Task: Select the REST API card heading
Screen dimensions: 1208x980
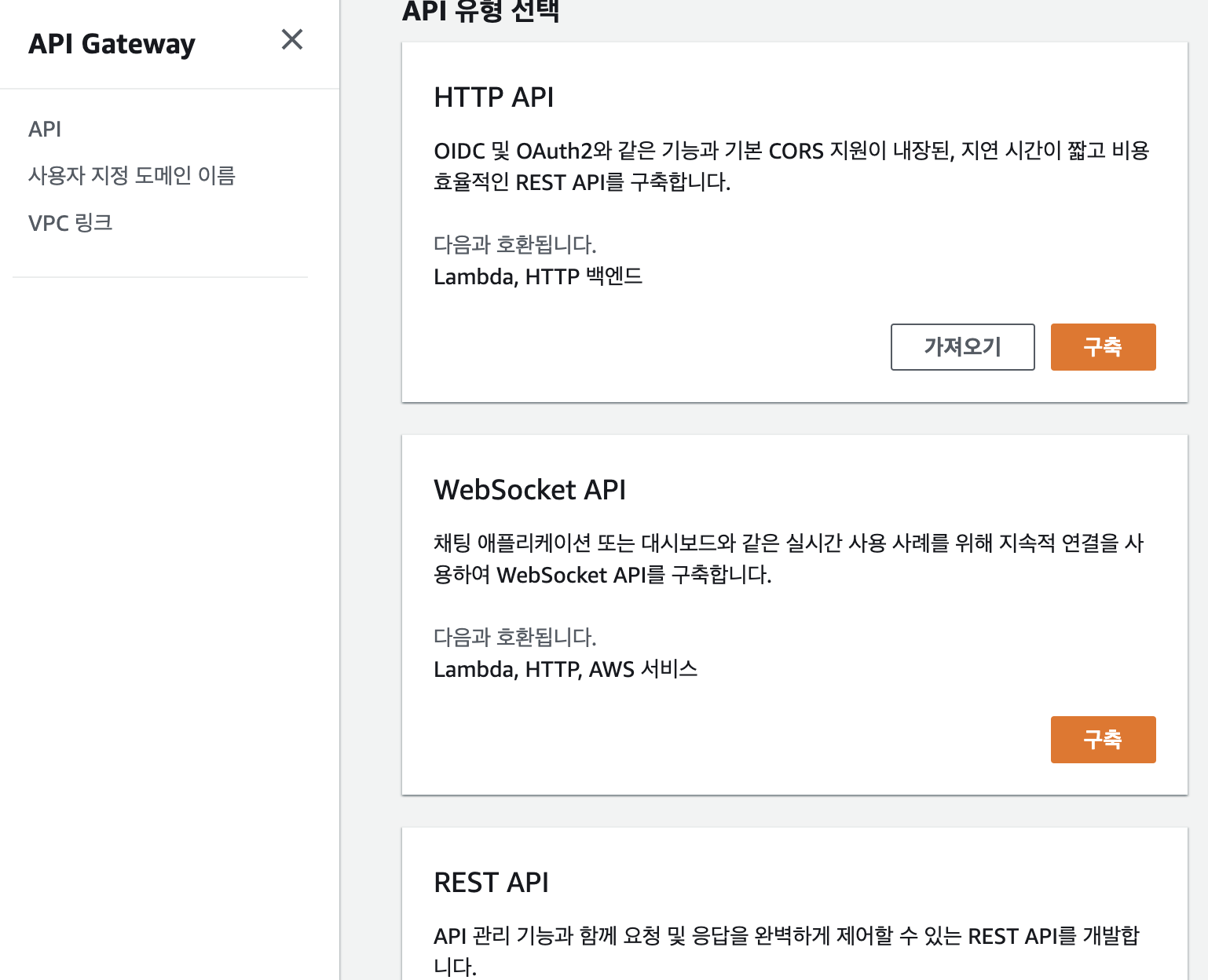Action: [x=492, y=883]
